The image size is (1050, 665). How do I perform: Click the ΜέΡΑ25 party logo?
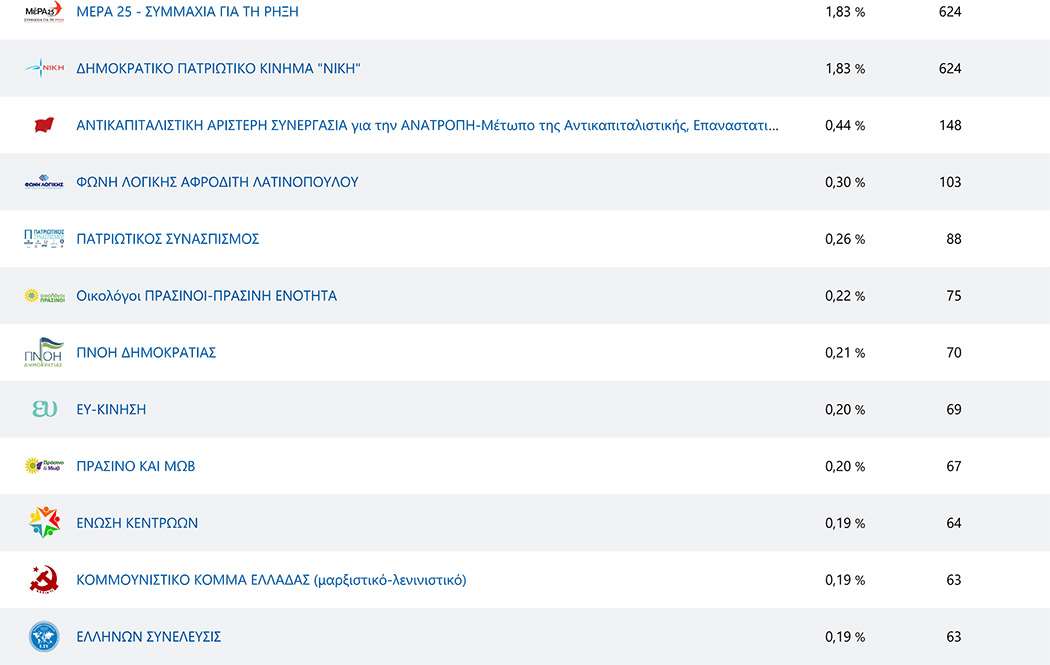coord(44,11)
